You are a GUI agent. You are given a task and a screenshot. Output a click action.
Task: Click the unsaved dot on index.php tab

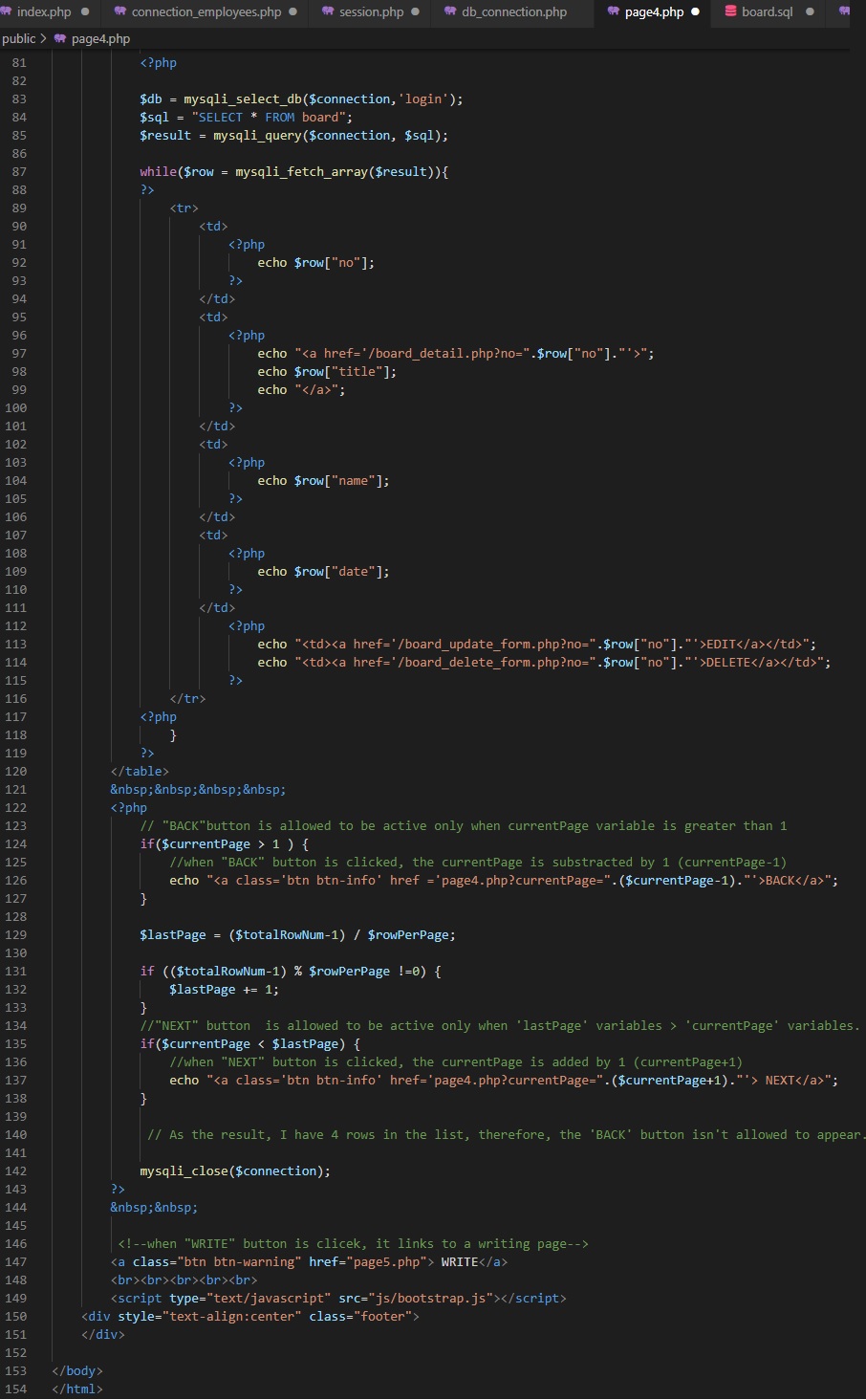85,12
